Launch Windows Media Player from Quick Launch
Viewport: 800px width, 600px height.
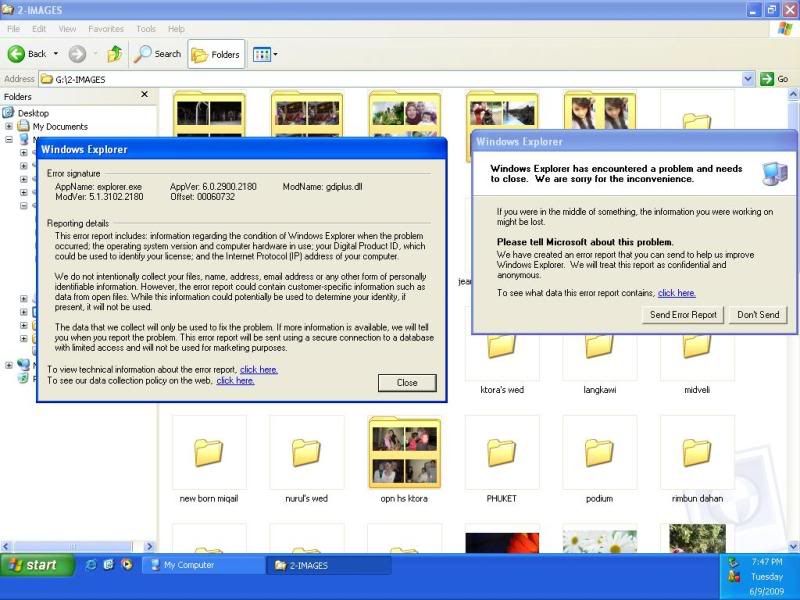pos(127,564)
